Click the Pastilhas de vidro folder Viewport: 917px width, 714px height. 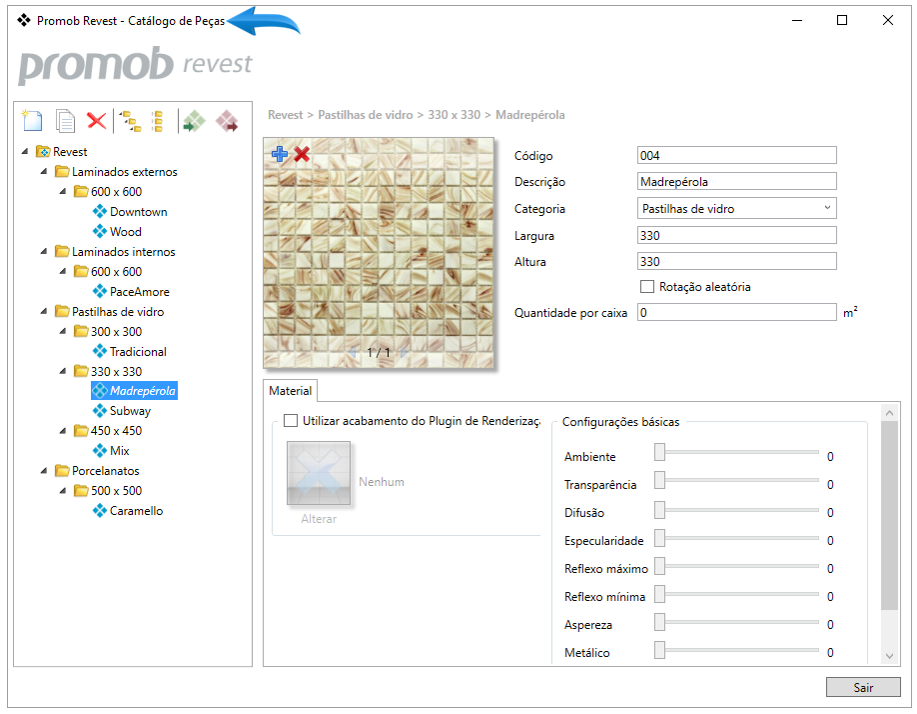tap(109, 312)
